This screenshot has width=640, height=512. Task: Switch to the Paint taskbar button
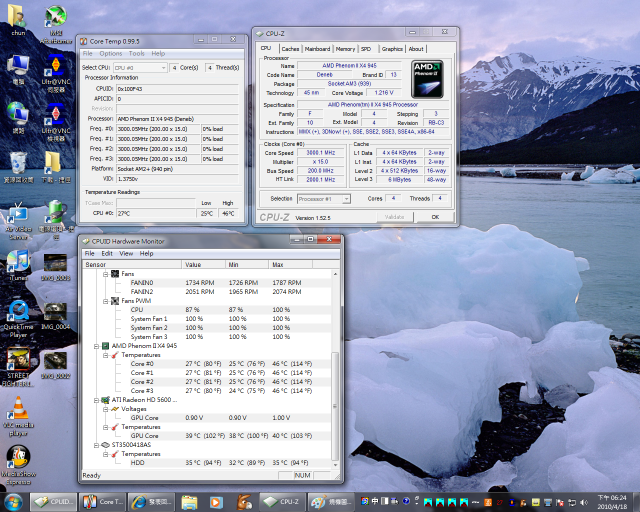click(330, 502)
